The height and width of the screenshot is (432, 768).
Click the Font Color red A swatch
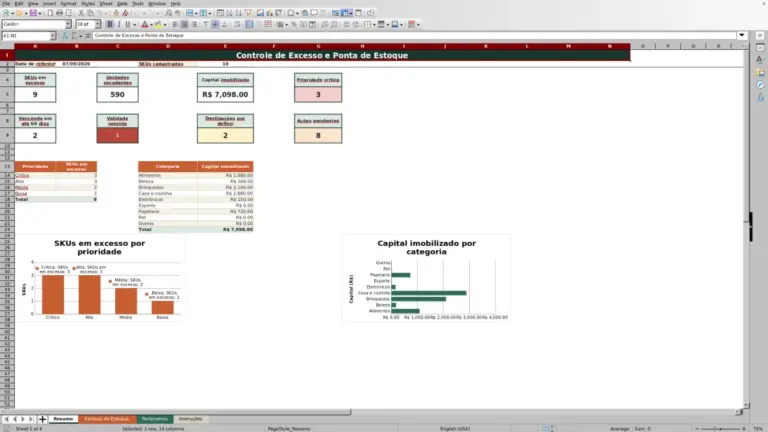pos(144,24)
